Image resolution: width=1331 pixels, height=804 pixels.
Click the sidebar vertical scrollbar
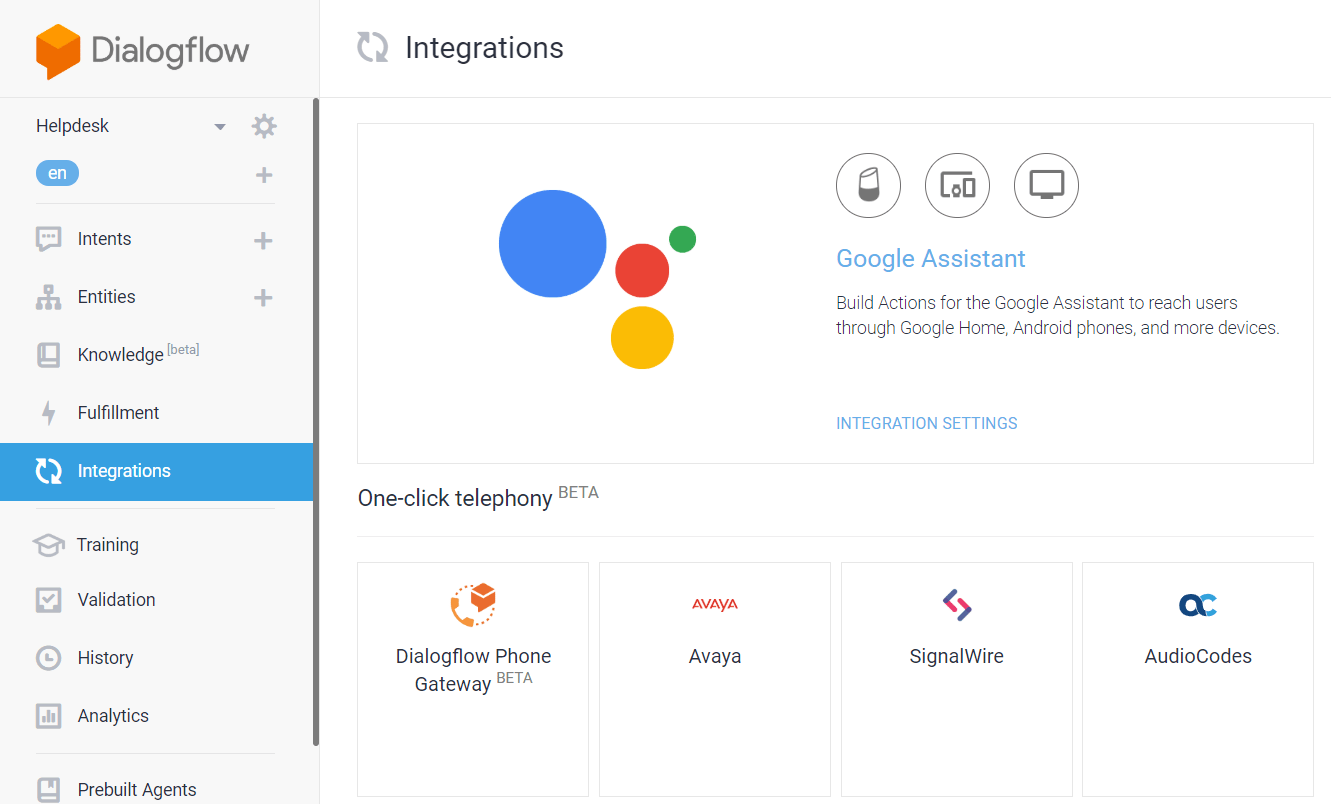[x=316, y=422]
